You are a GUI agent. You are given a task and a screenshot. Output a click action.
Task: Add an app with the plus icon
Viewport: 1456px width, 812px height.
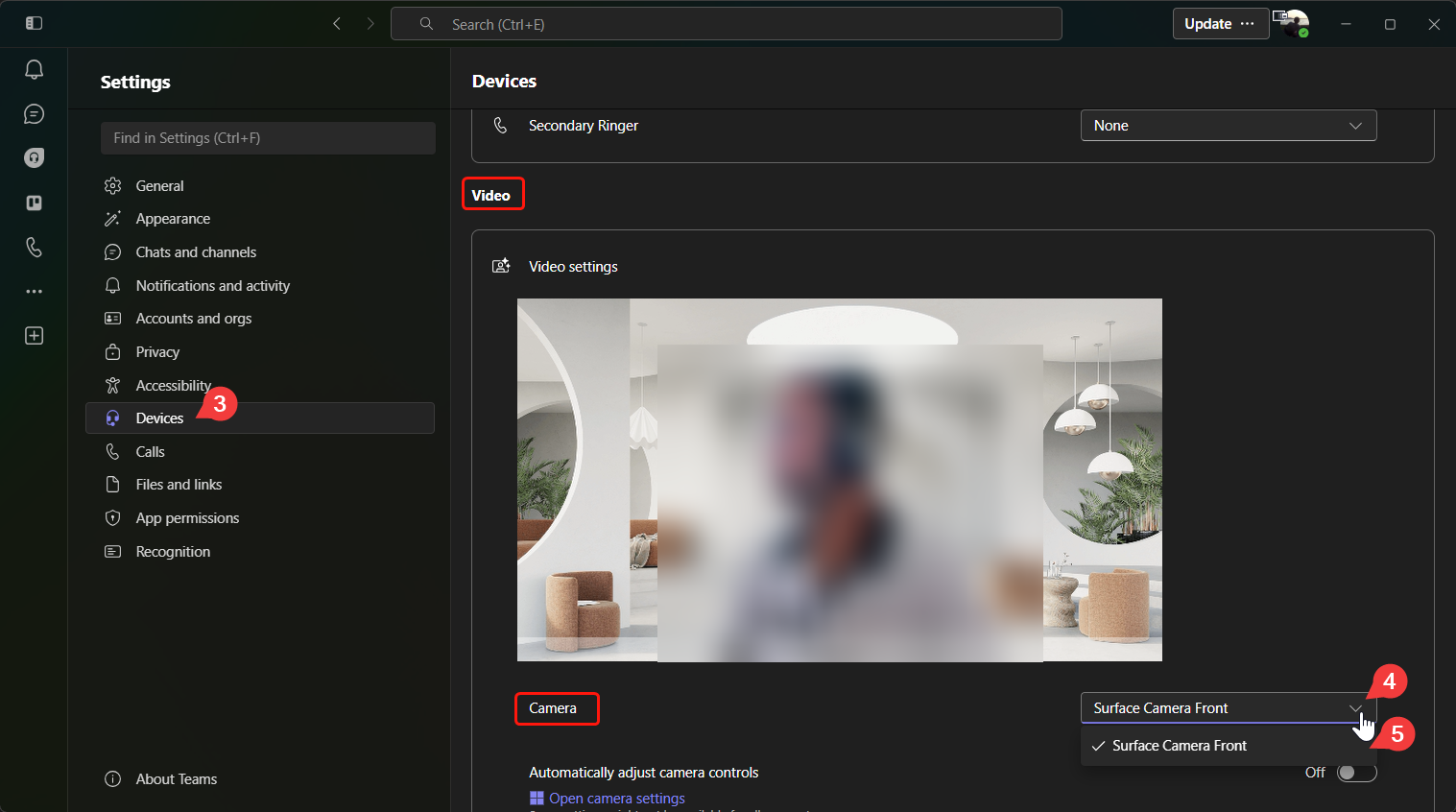pos(34,335)
